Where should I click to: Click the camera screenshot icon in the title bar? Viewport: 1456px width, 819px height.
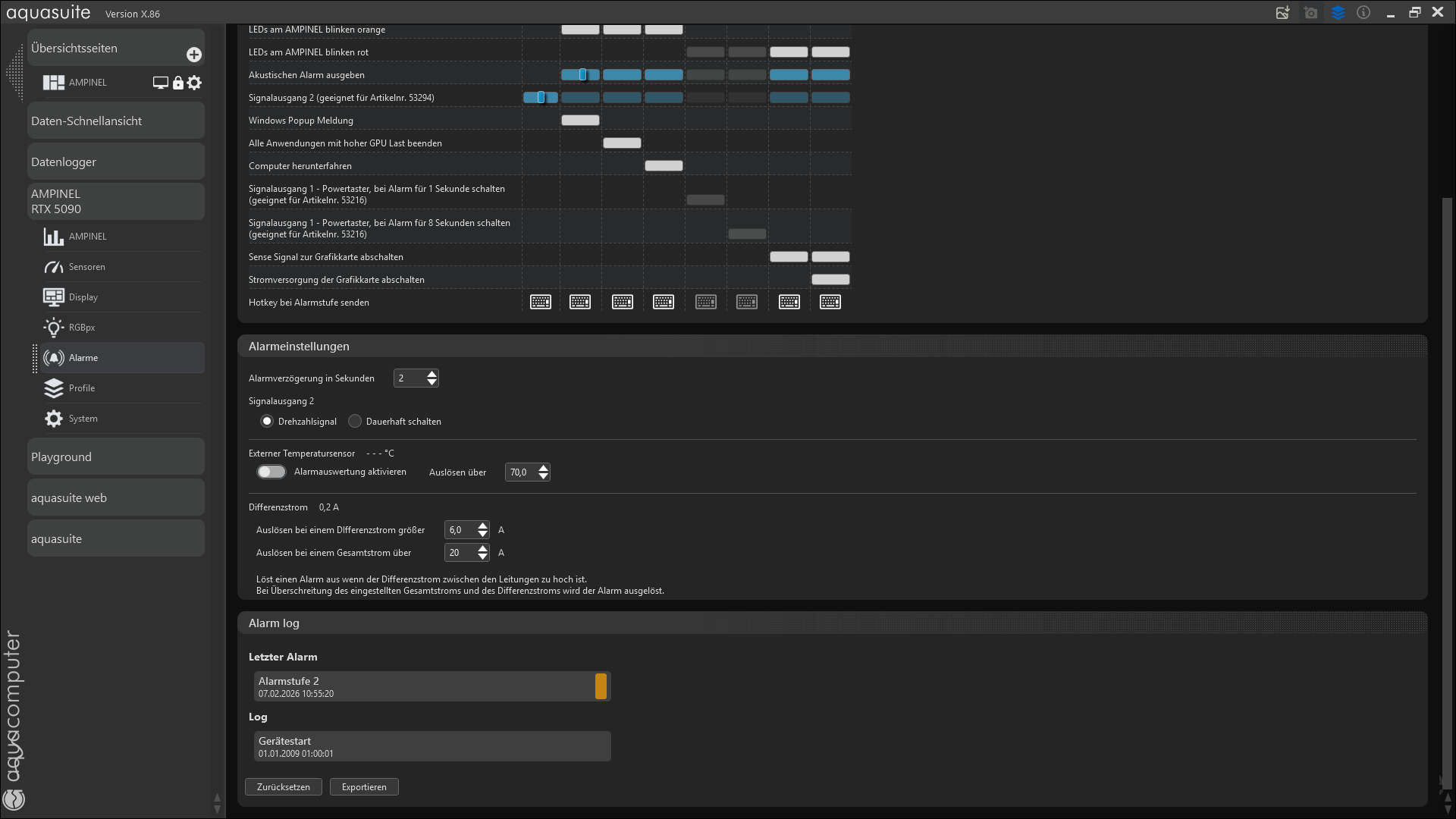pyautogui.click(x=1310, y=13)
